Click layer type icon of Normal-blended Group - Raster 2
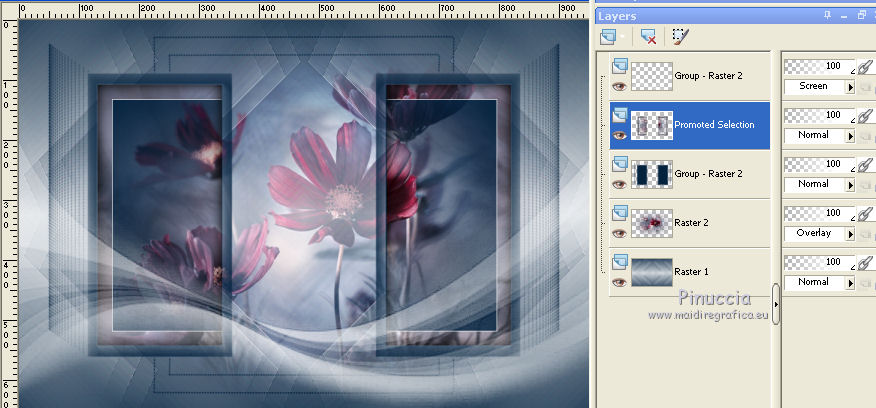Viewport: 876px width, 408px height. coord(620,164)
